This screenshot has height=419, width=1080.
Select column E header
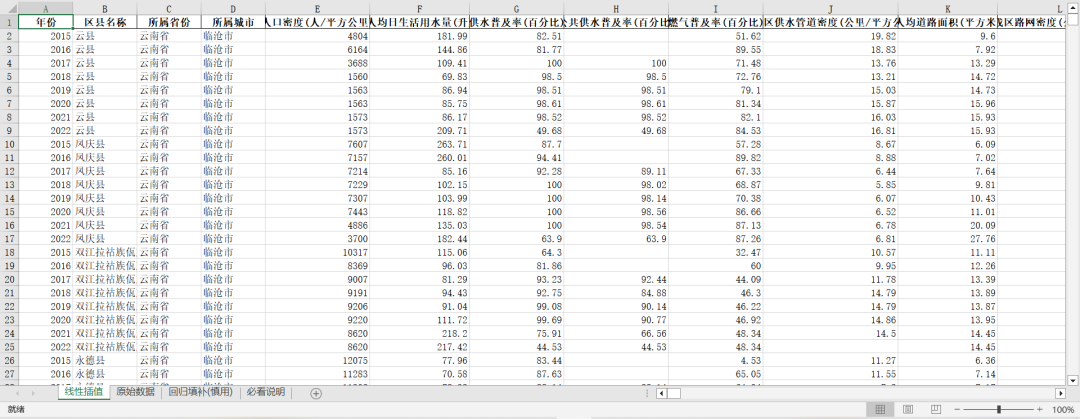(x=318, y=8)
